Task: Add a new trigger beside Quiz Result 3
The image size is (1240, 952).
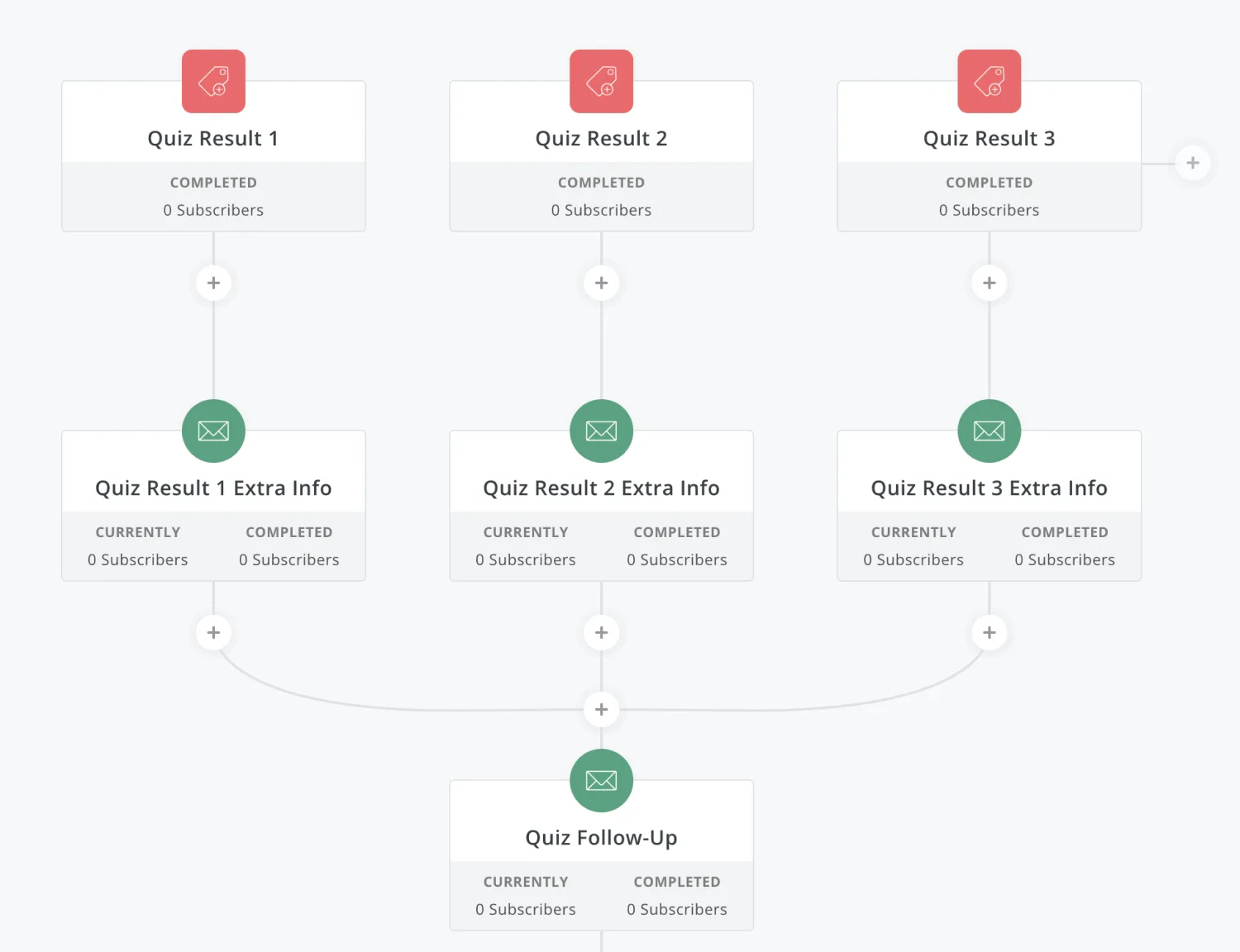Action: tap(1192, 163)
